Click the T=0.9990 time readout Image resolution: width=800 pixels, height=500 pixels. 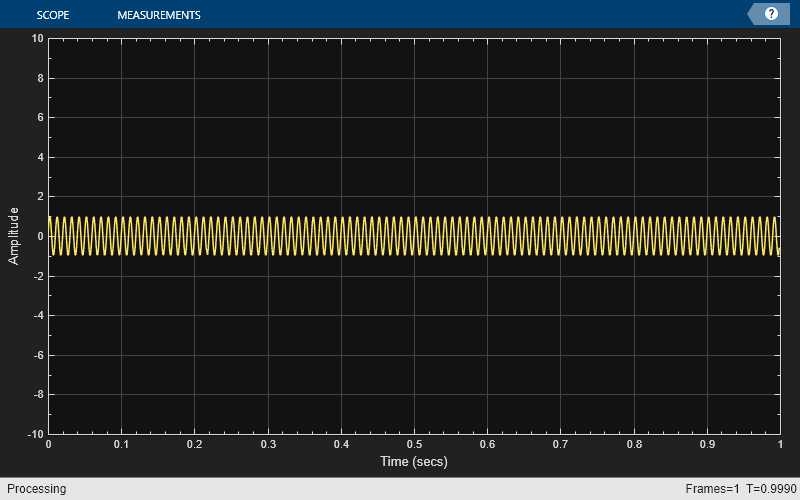coord(771,489)
